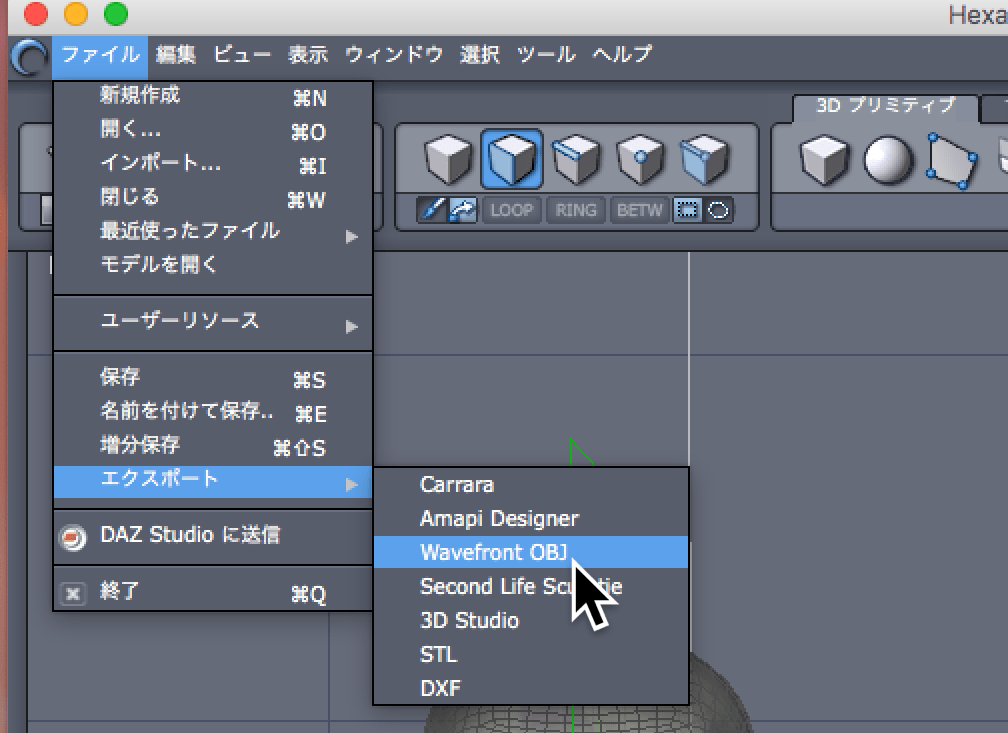Enable rectangle marquee selection
1008x733 pixels.
click(x=688, y=210)
